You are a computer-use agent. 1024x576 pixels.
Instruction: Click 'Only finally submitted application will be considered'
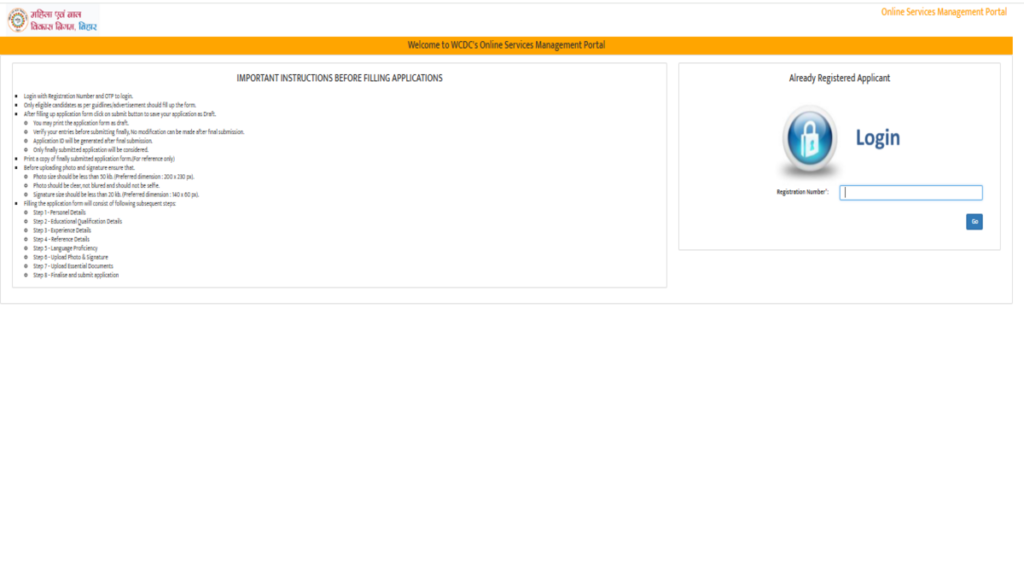91,150
